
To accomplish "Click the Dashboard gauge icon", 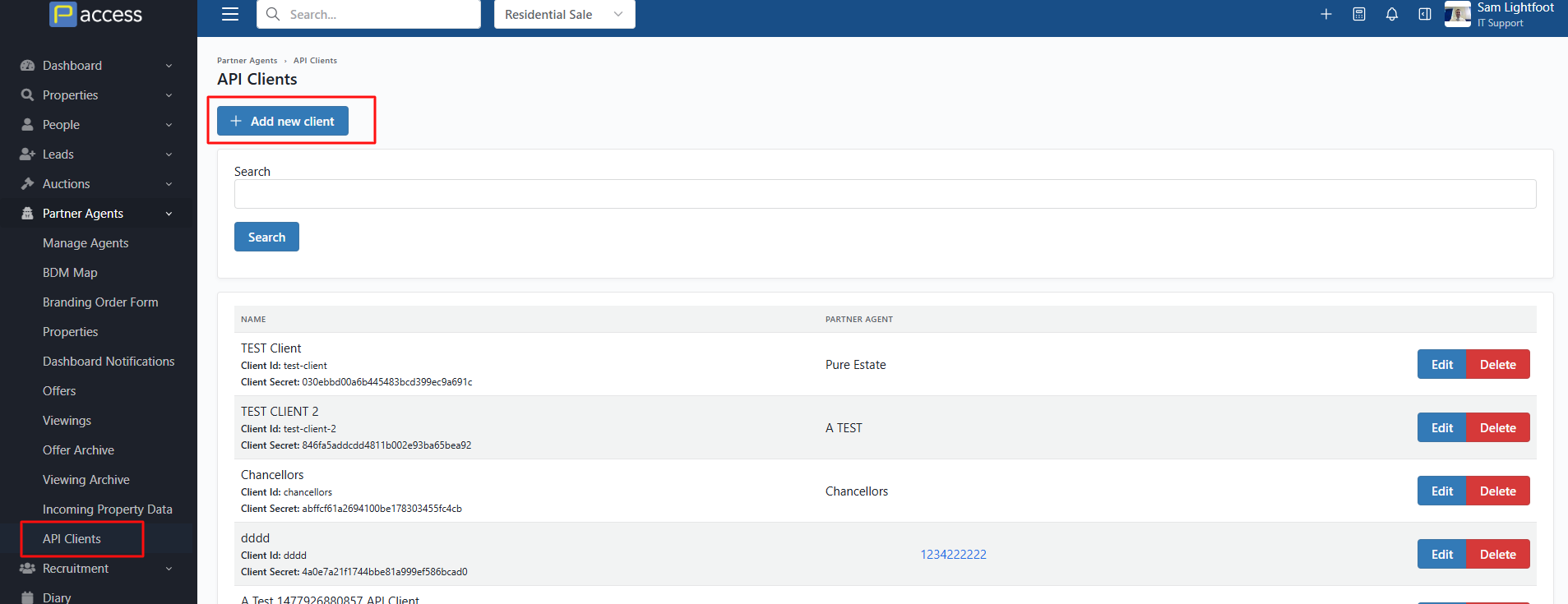I will (27, 66).
